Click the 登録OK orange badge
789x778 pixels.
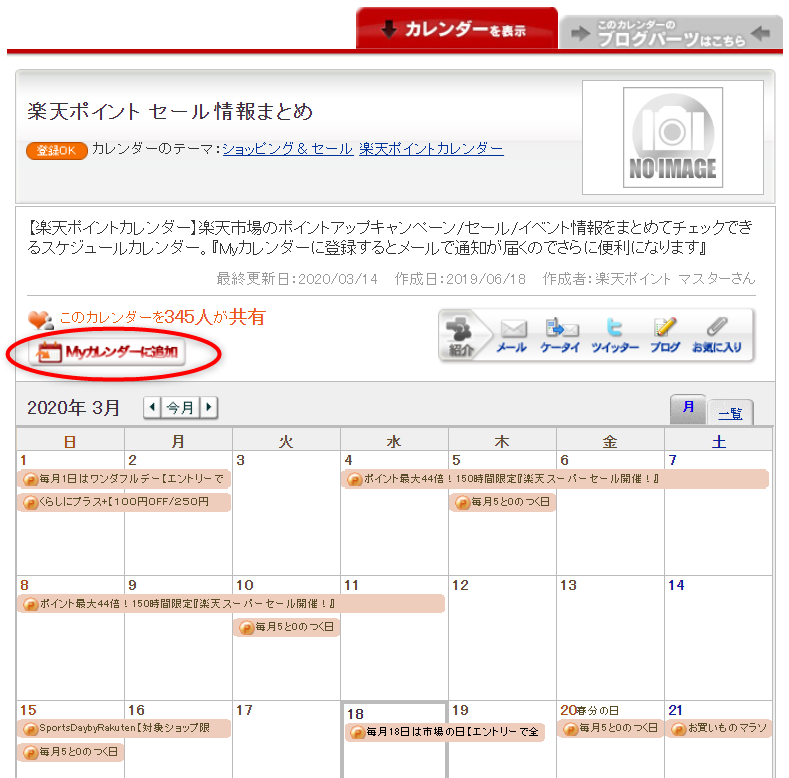[x=56, y=150]
